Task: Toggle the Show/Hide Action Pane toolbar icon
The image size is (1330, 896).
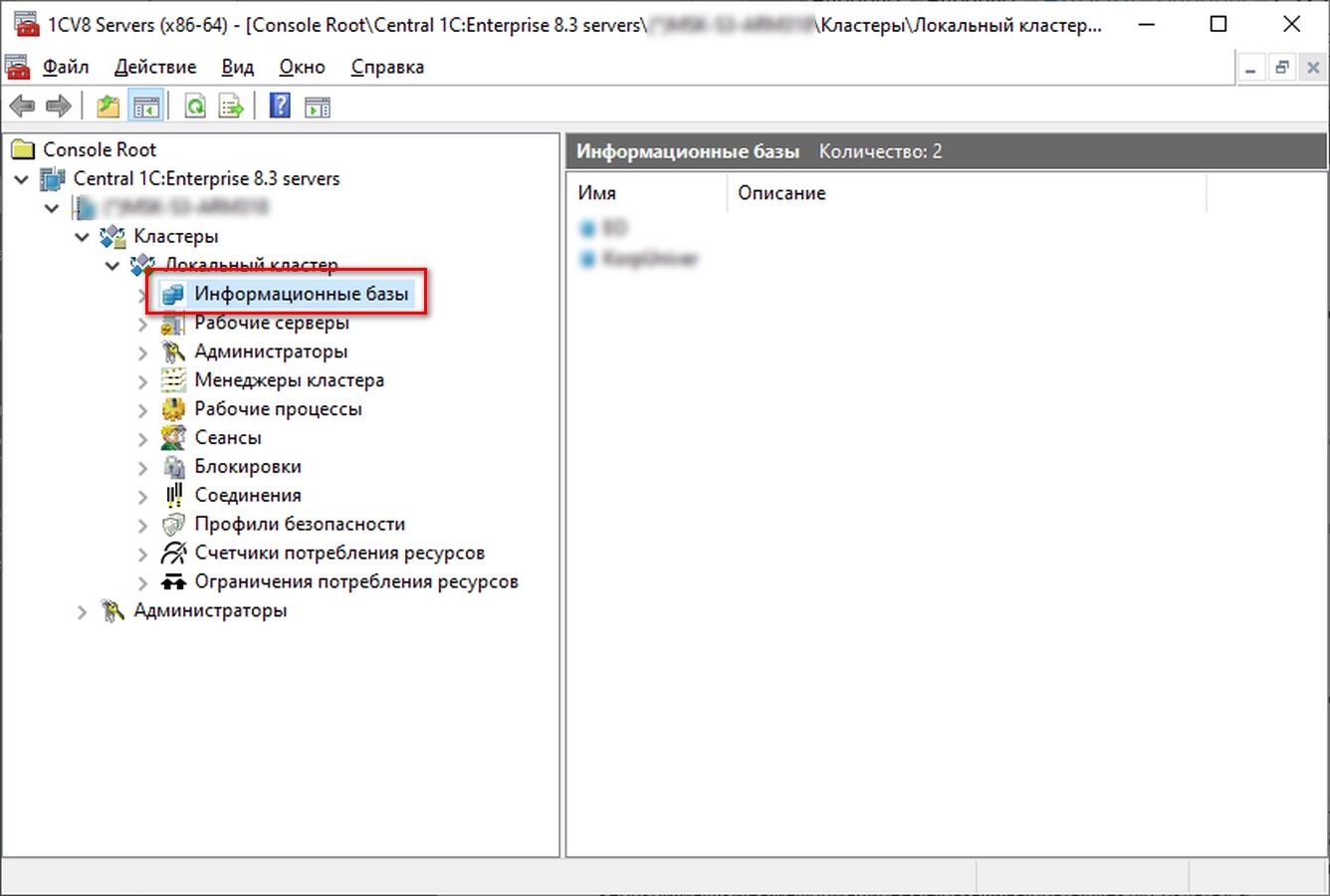Action: [x=318, y=106]
